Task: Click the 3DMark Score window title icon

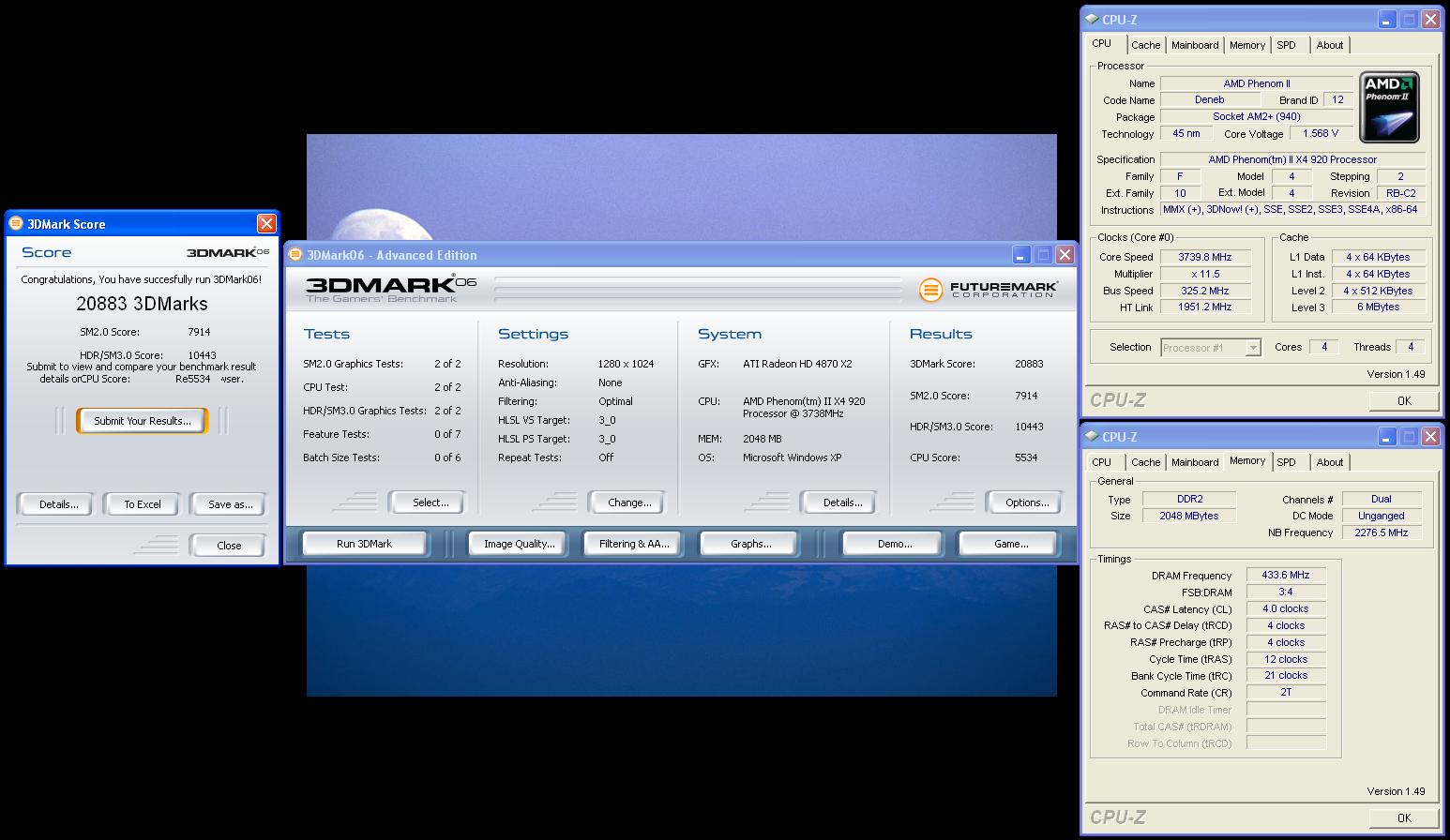Action: 16,223
